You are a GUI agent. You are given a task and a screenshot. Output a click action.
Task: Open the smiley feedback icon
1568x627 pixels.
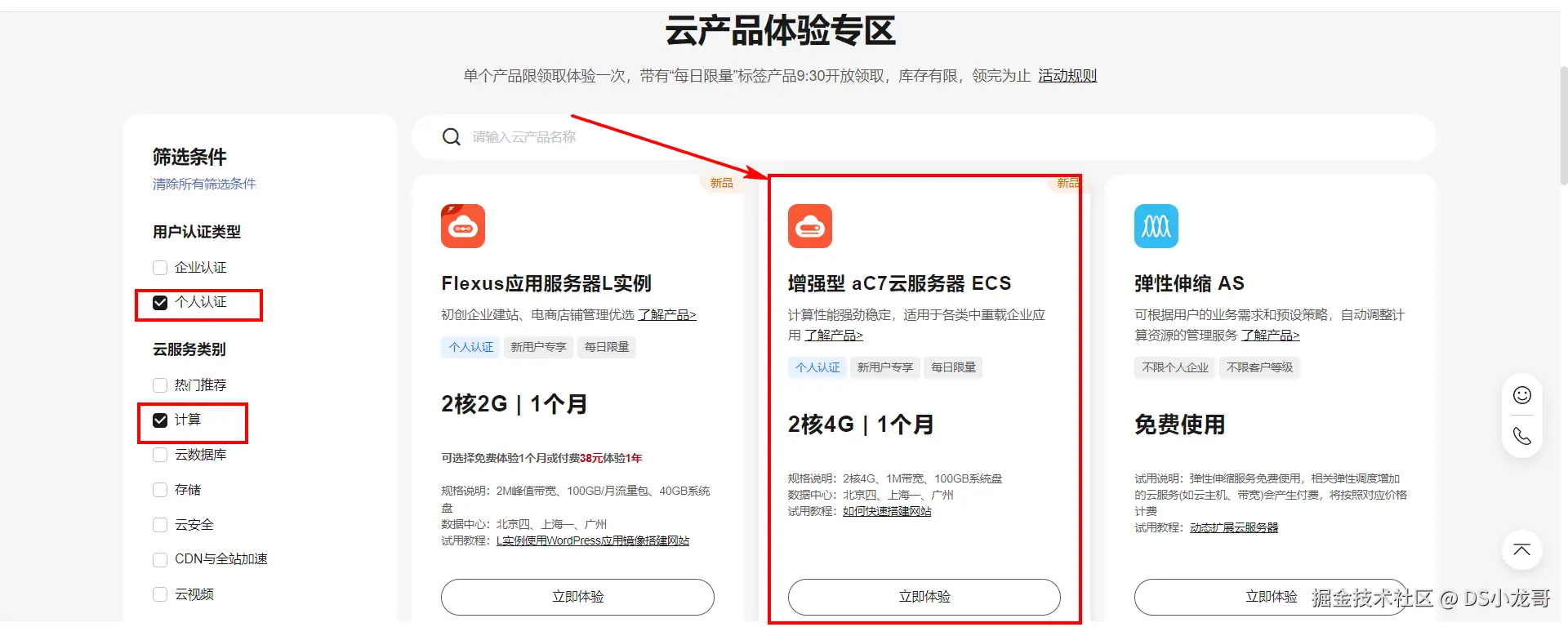pyautogui.click(x=1522, y=395)
